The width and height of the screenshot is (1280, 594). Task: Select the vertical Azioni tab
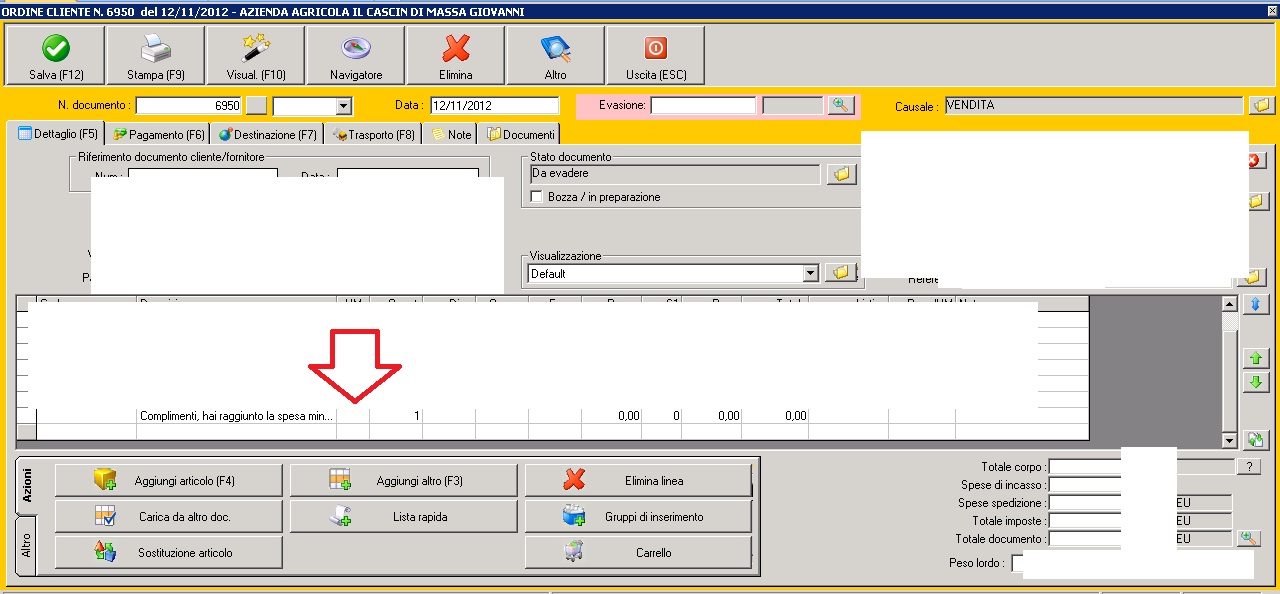(x=26, y=485)
